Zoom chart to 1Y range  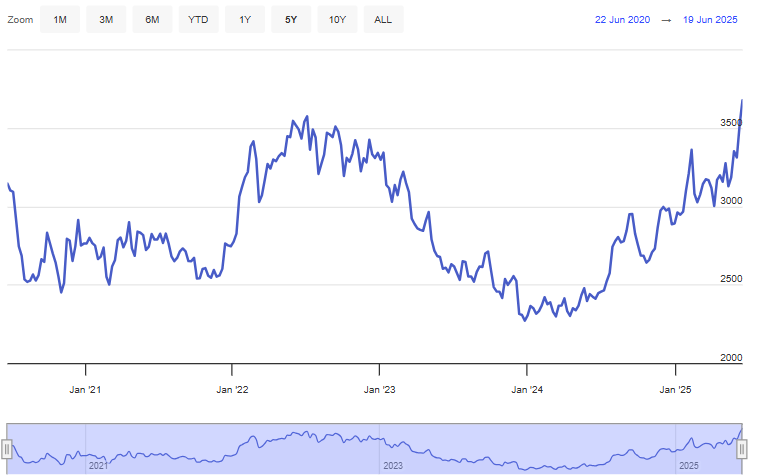(245, 20)
